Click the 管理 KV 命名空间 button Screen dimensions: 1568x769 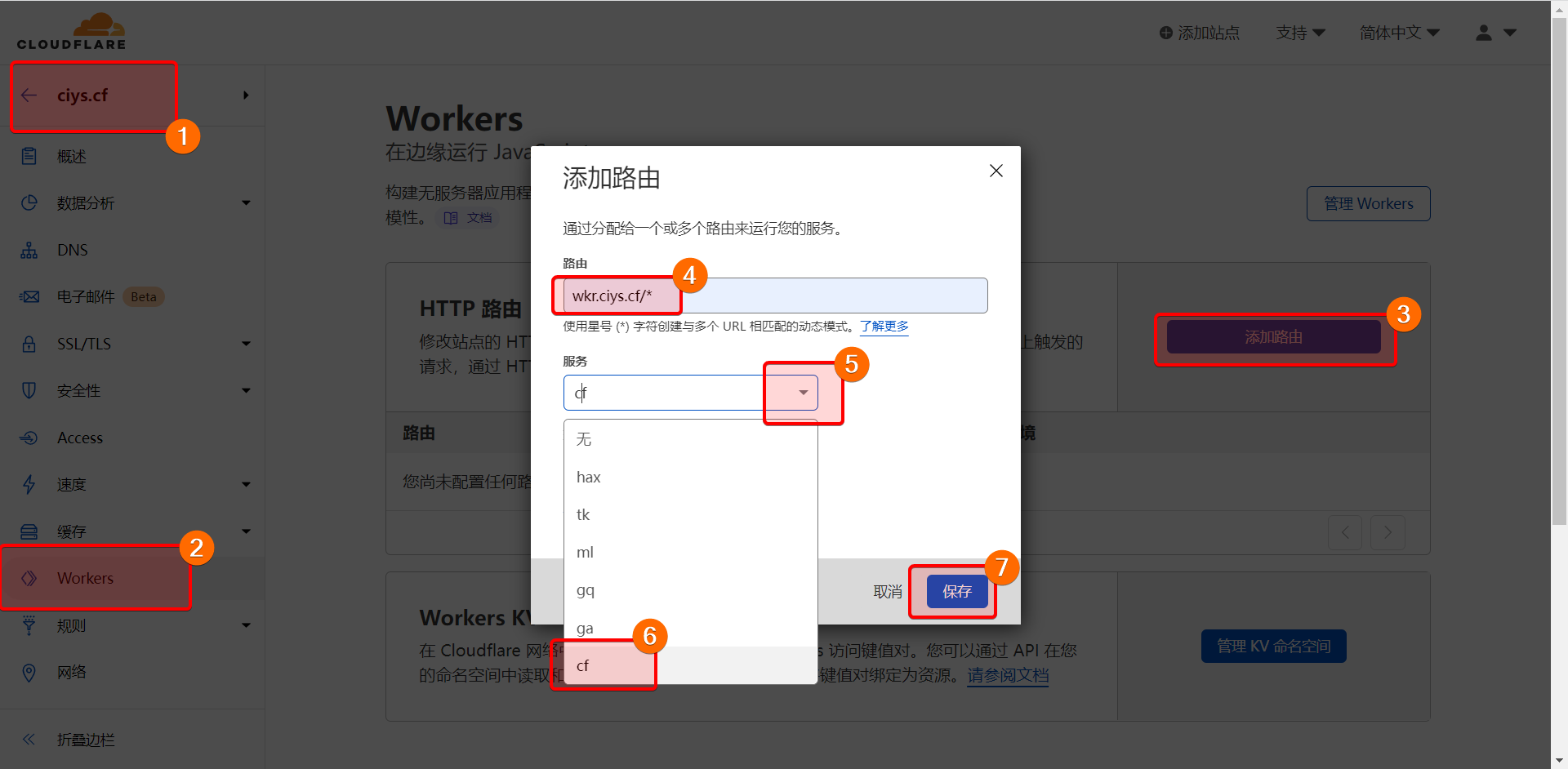(1273, 646)
